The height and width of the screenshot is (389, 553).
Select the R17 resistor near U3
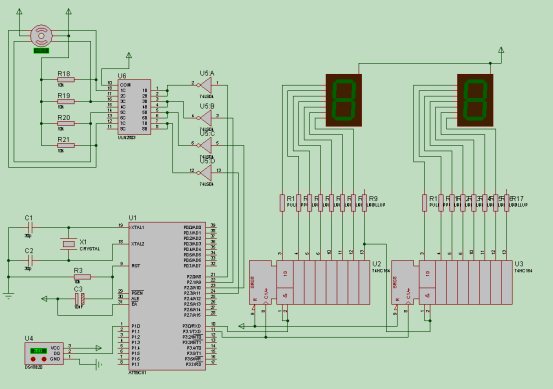(507, 203)
